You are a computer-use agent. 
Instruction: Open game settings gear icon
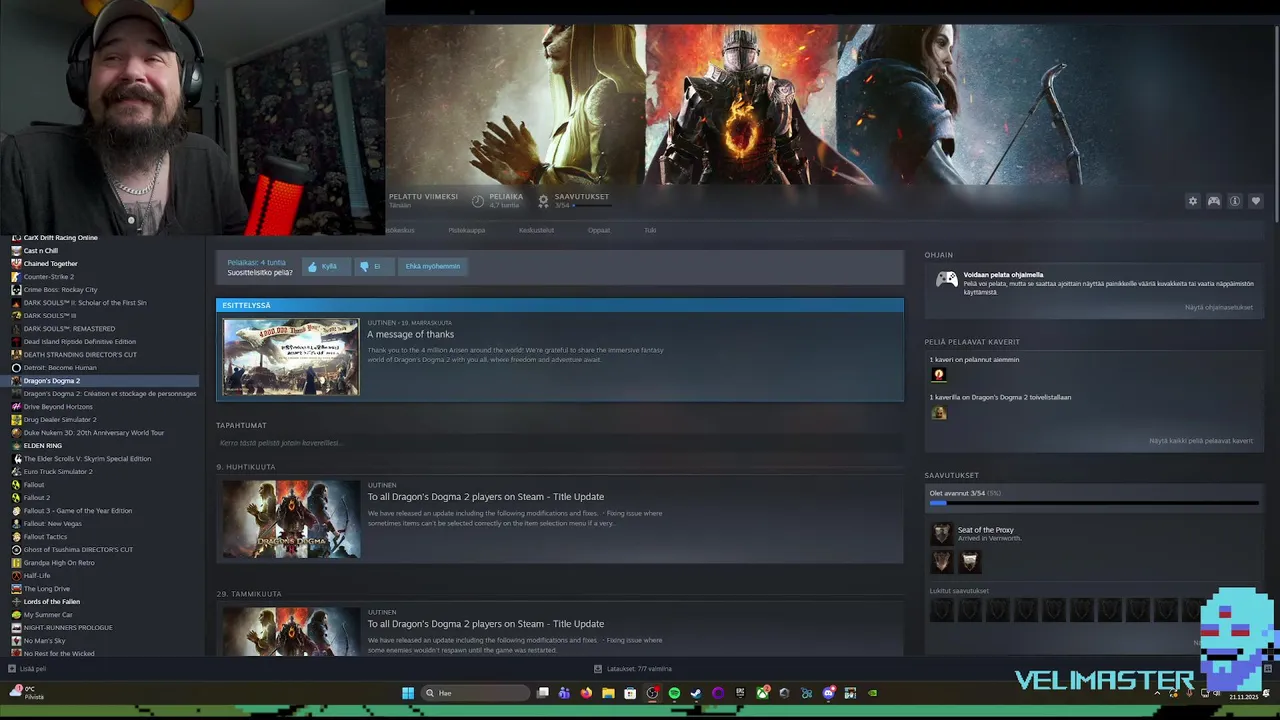tap(1192, 201)
